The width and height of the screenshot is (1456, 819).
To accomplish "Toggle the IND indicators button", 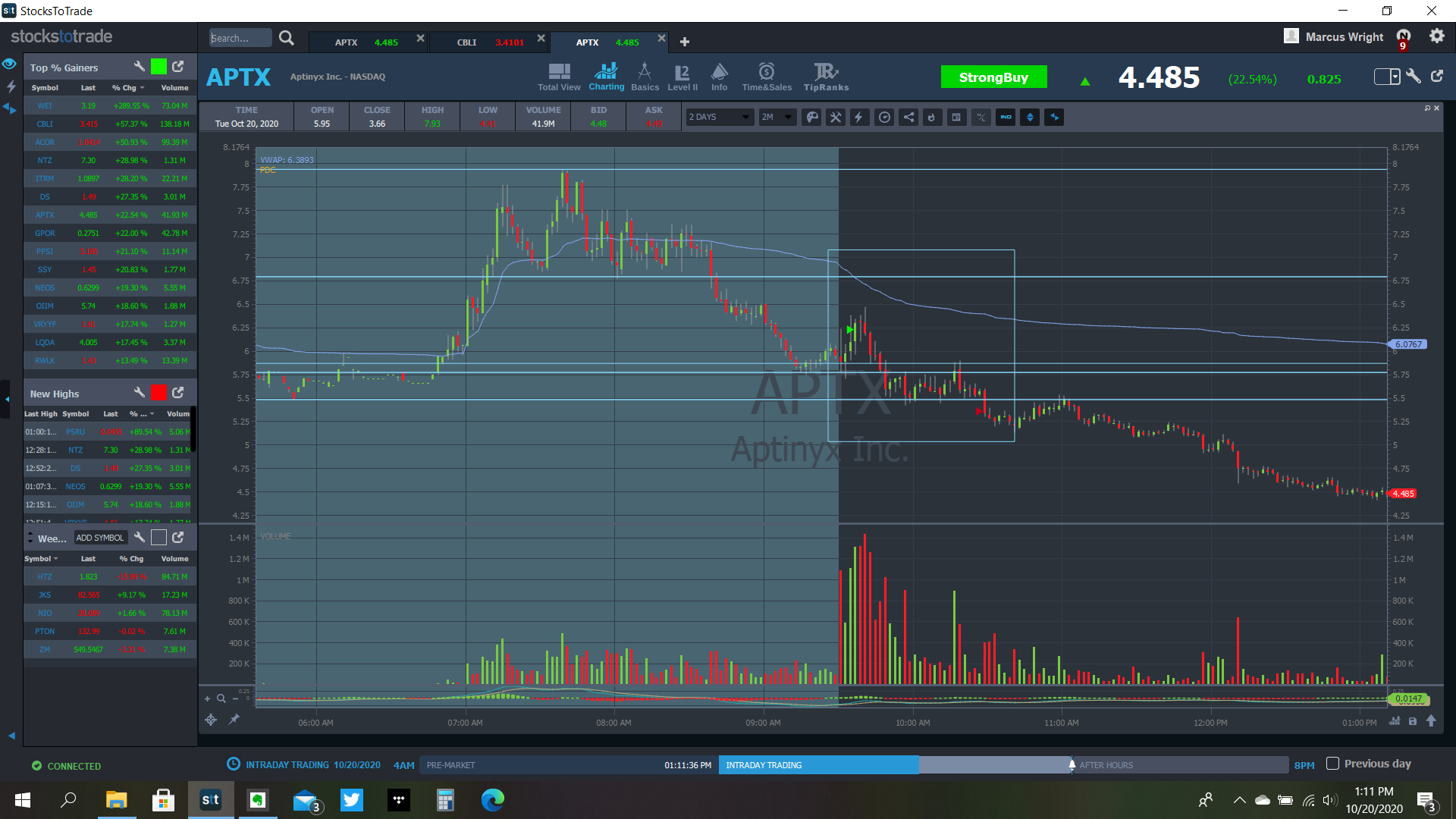I will (1006, 117).
